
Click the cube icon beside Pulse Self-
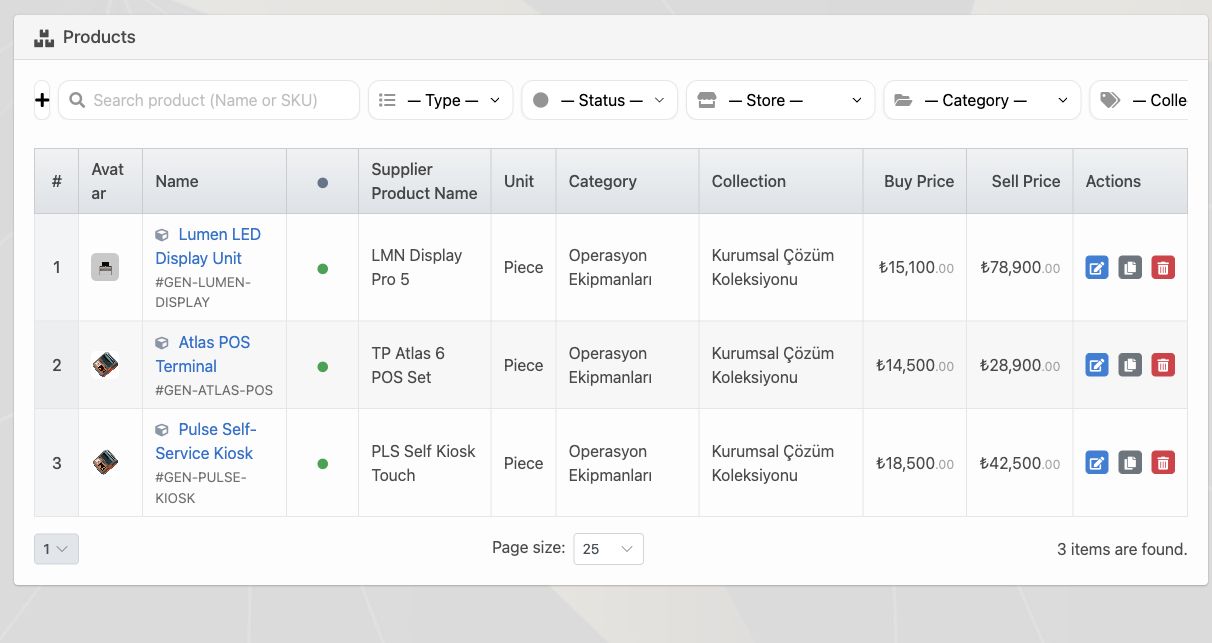[162, 430]
